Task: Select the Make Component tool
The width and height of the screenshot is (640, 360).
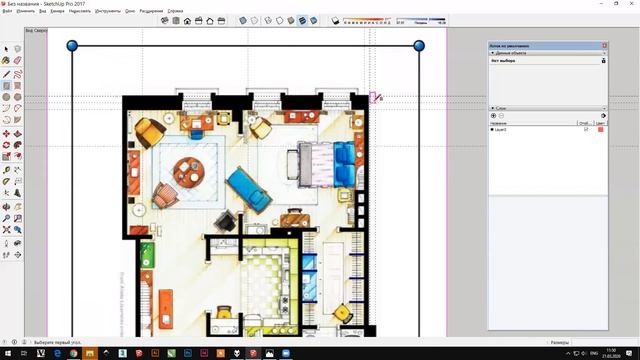Action: click(x=18, y=49)
